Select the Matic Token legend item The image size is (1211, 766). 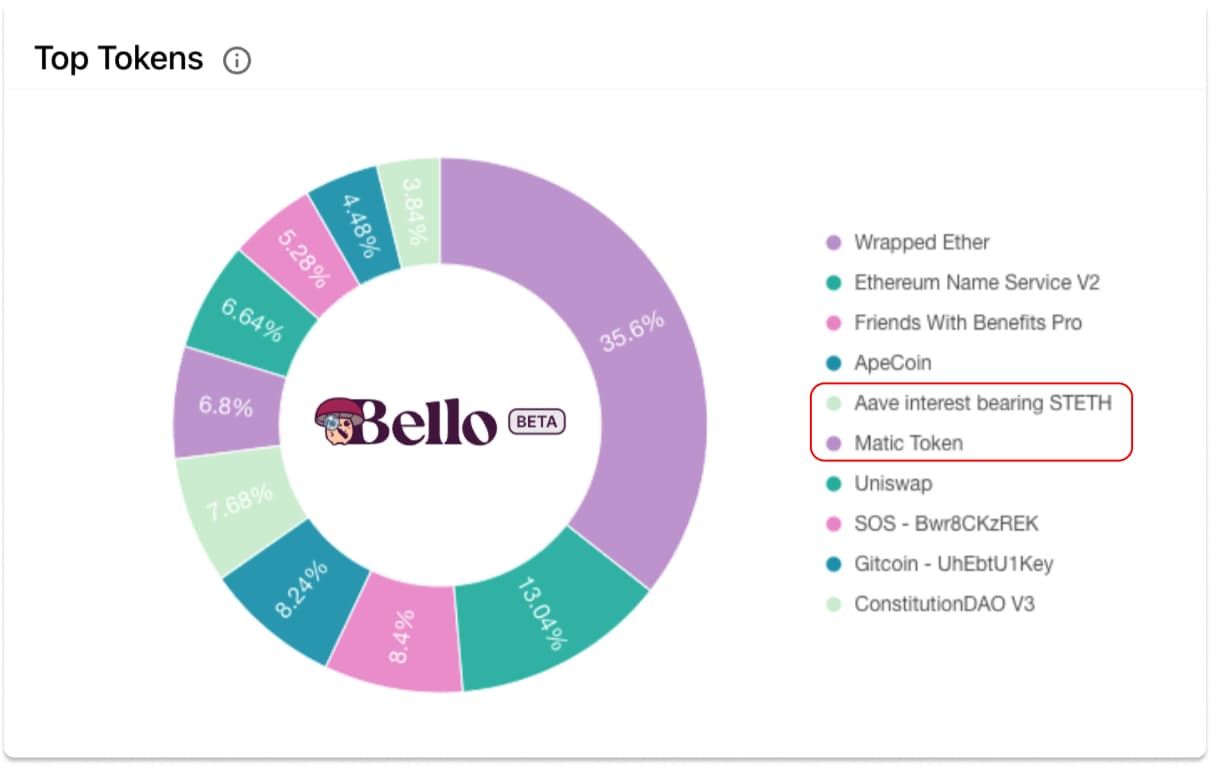click(x=894, y=443)
